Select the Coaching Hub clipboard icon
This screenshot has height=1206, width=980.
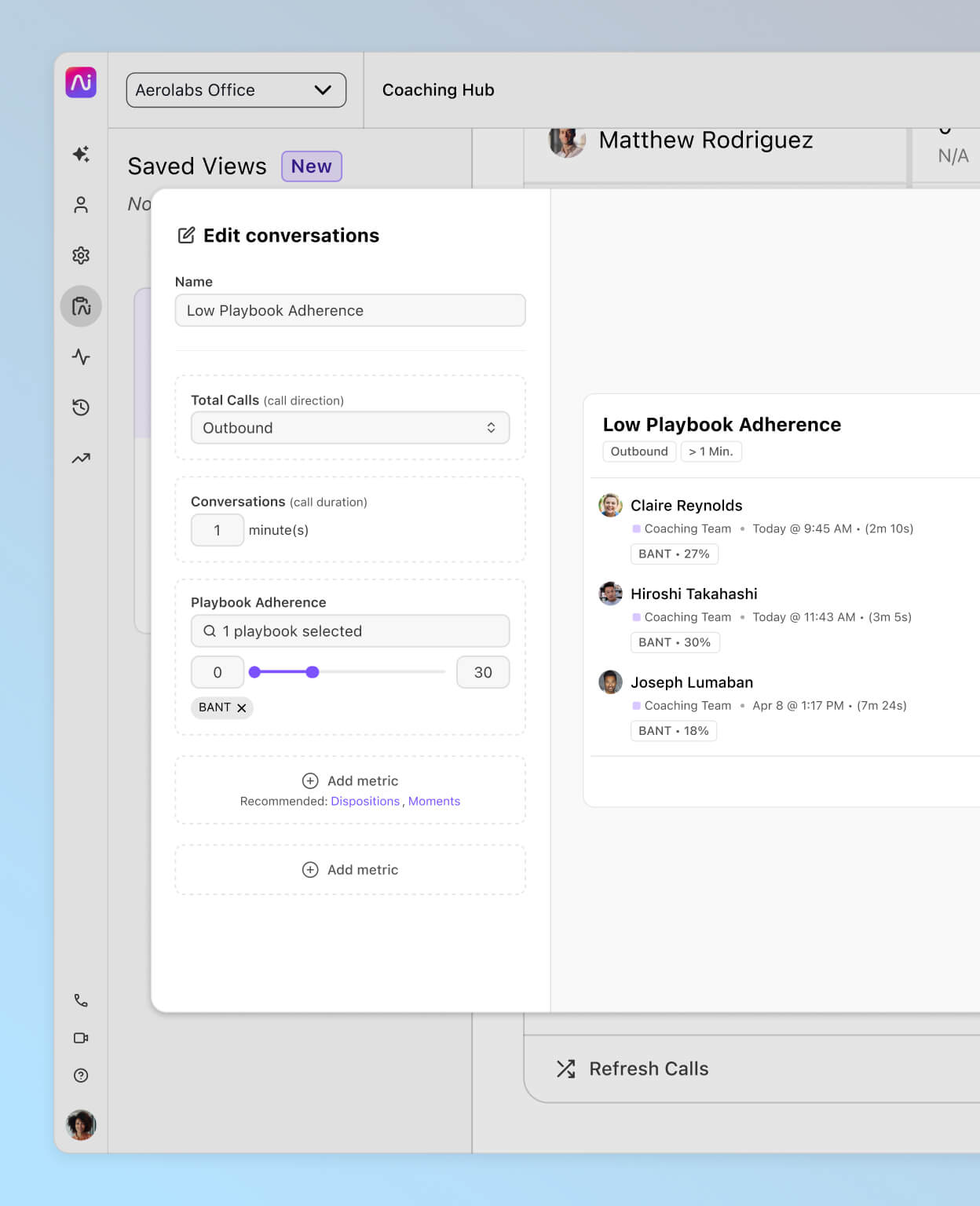pyautogui.click(x=80, y=306)
